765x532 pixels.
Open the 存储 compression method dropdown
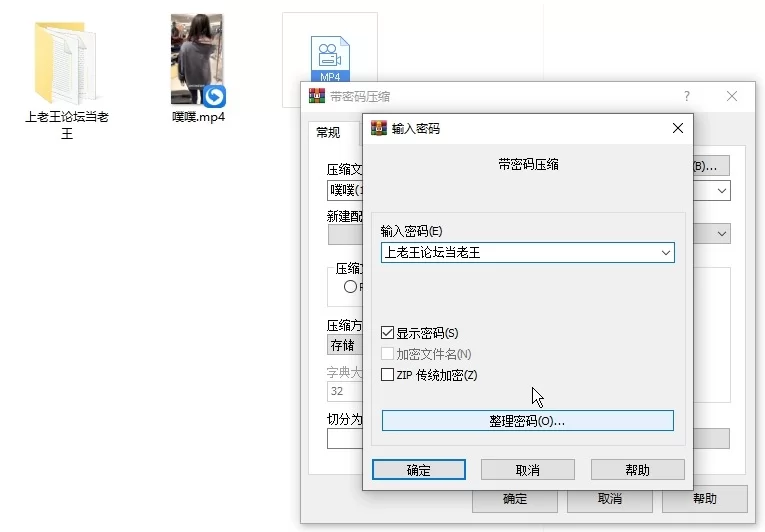(345, 345)
